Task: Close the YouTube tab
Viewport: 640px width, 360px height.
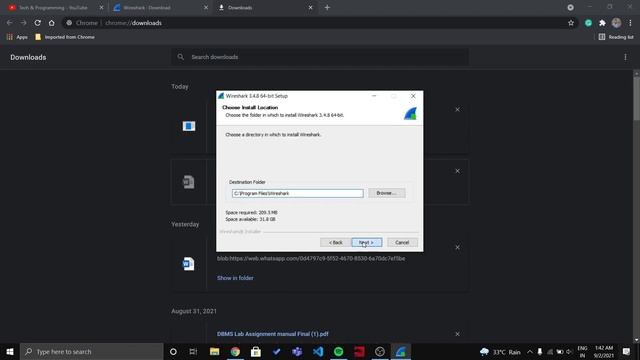Action: click(101, 7)
